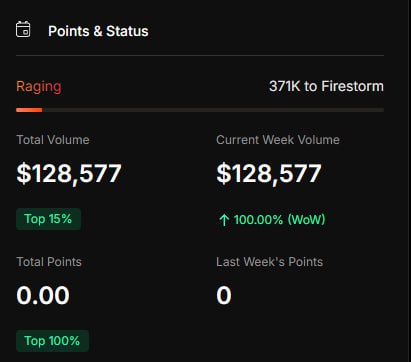Click the calendar icon beside Points & Status
411x362 pixels.
point(23,29)
